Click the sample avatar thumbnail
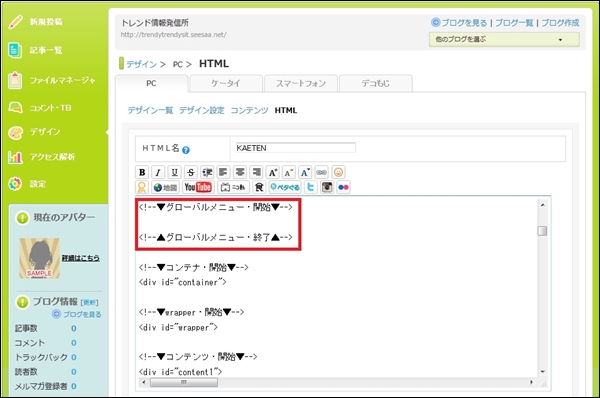Screen dimensions: 600x398 [39, 258]
